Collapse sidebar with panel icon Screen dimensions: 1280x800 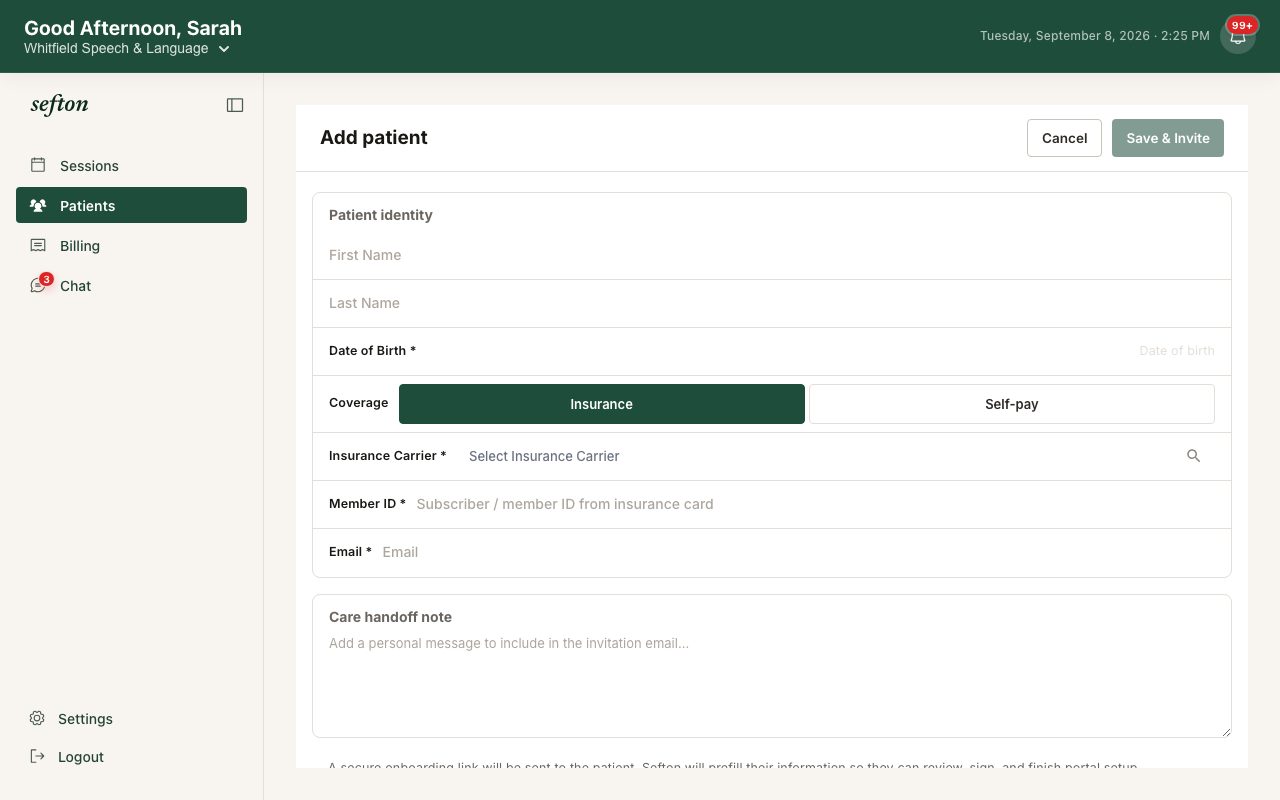coord(235,105)
